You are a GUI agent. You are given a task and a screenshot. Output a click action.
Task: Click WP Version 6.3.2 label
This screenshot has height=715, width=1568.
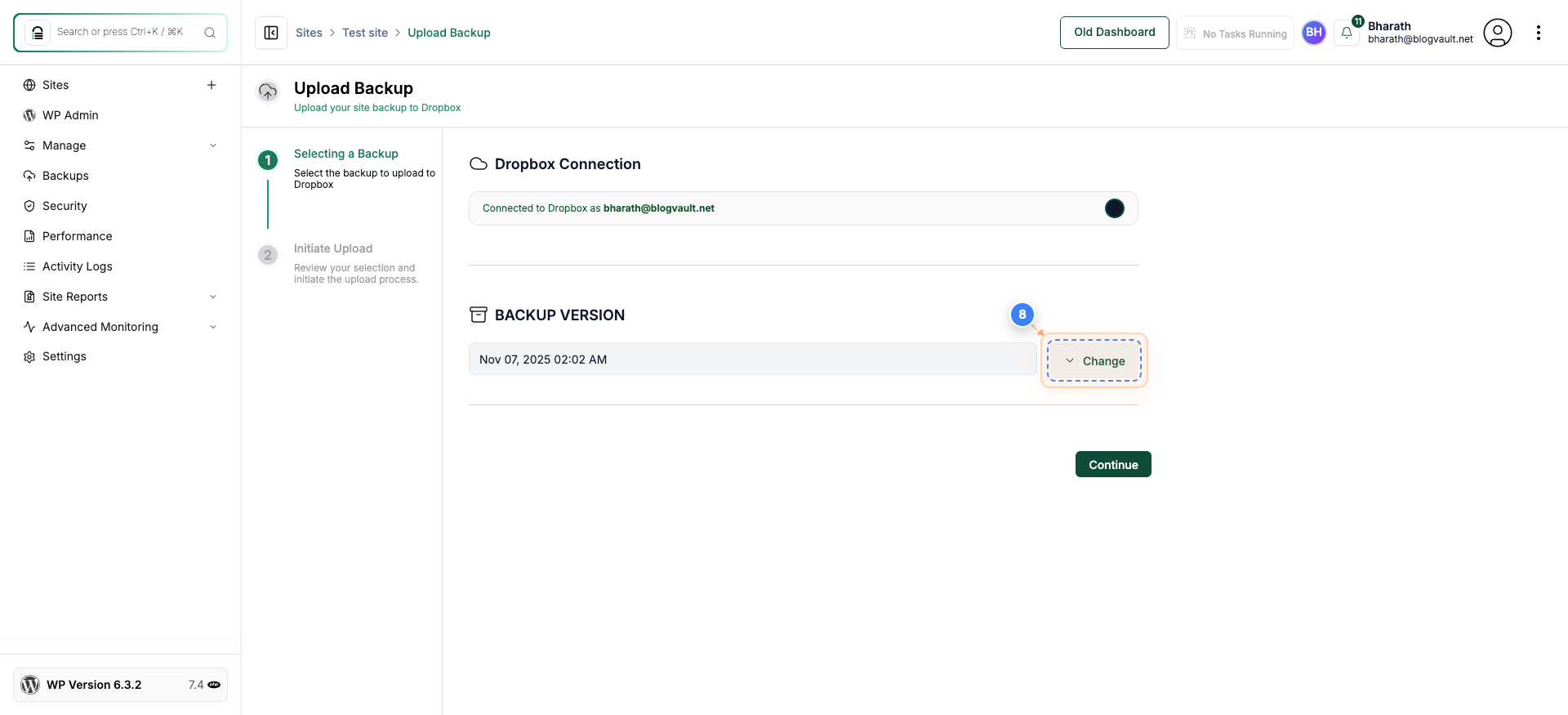tap(94, 685)
